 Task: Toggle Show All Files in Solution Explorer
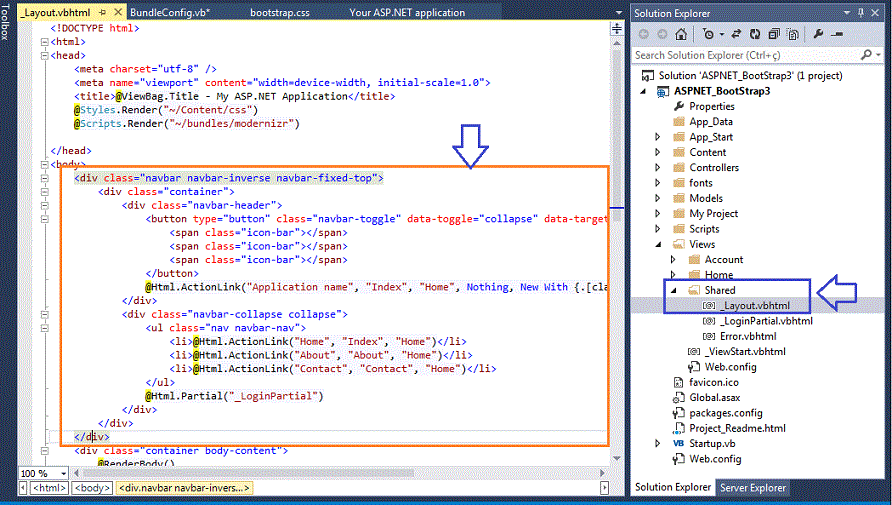pos(793,34)
